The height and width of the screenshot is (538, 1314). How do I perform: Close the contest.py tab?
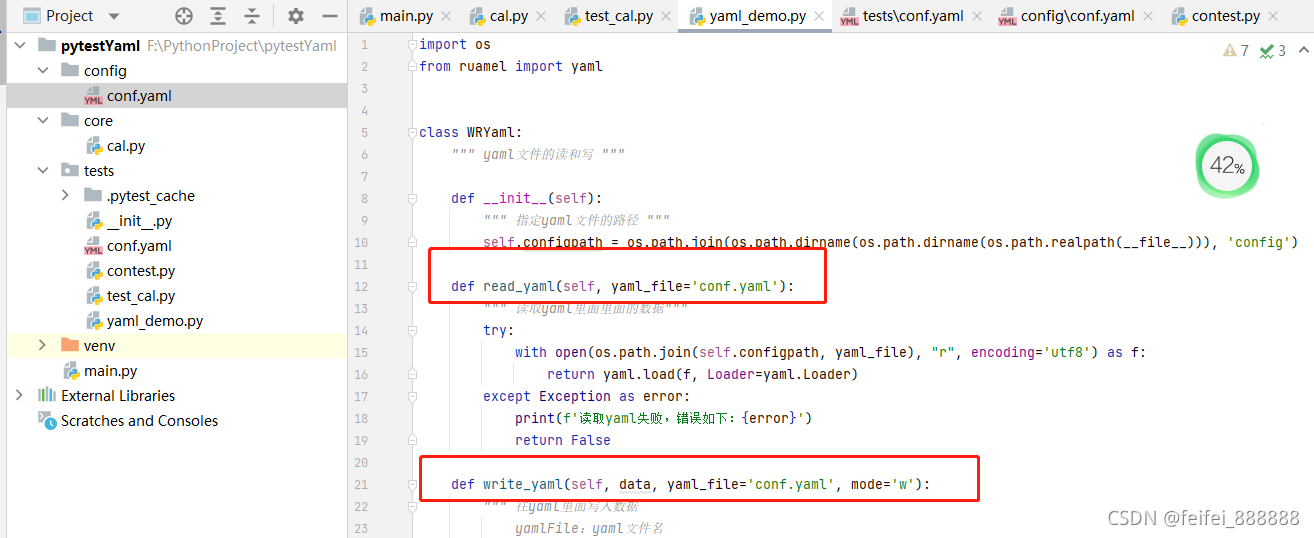[1273, 17]
